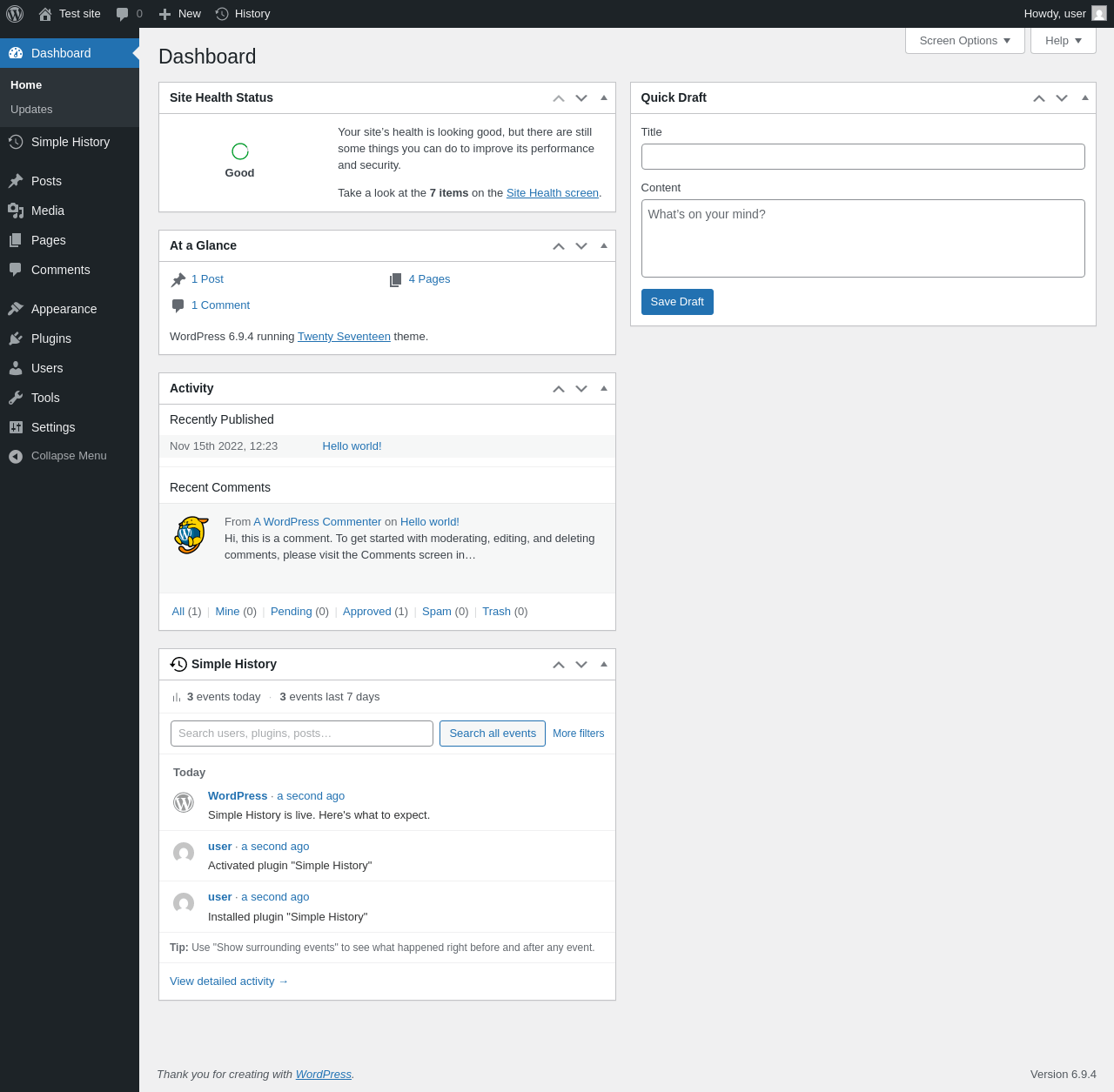1114x1092 pixels.
Task: Click the Dashboard gauge menu item
Action: [x=70, y=53]
